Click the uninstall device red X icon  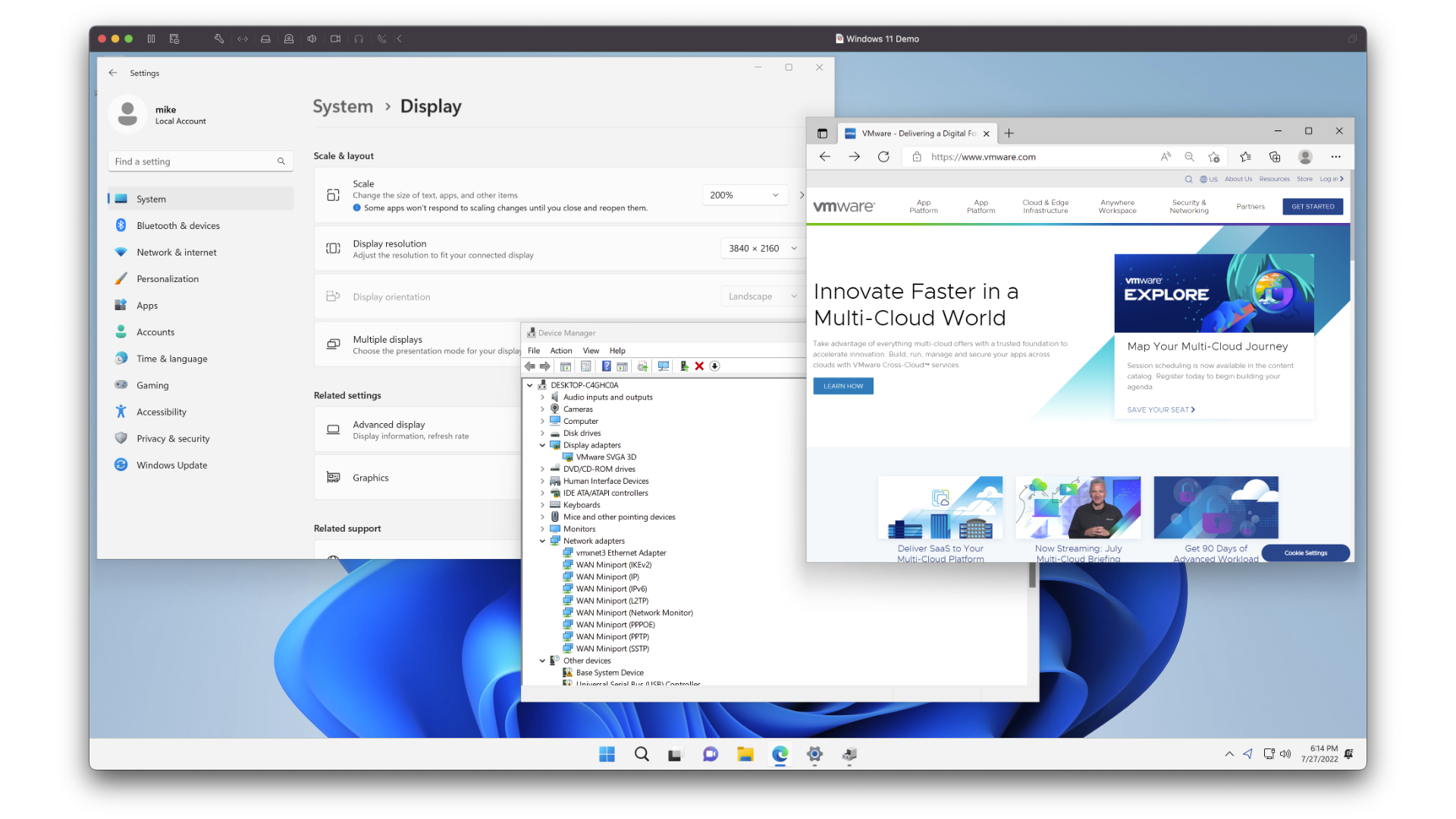(699, 366)
